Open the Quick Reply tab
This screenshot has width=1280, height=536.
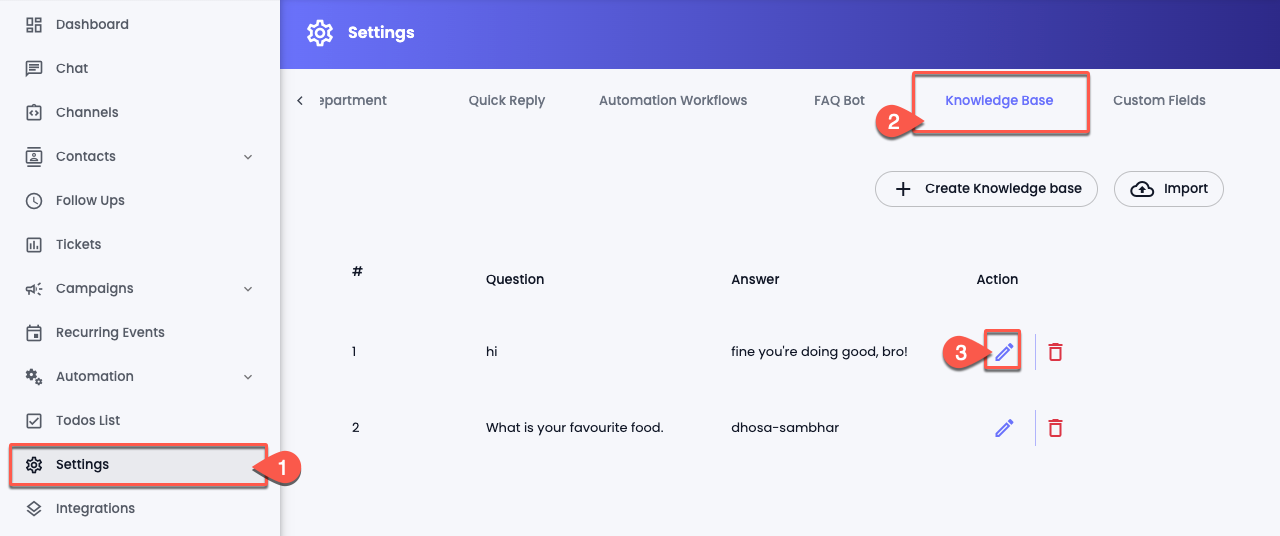tap(507, 100)
